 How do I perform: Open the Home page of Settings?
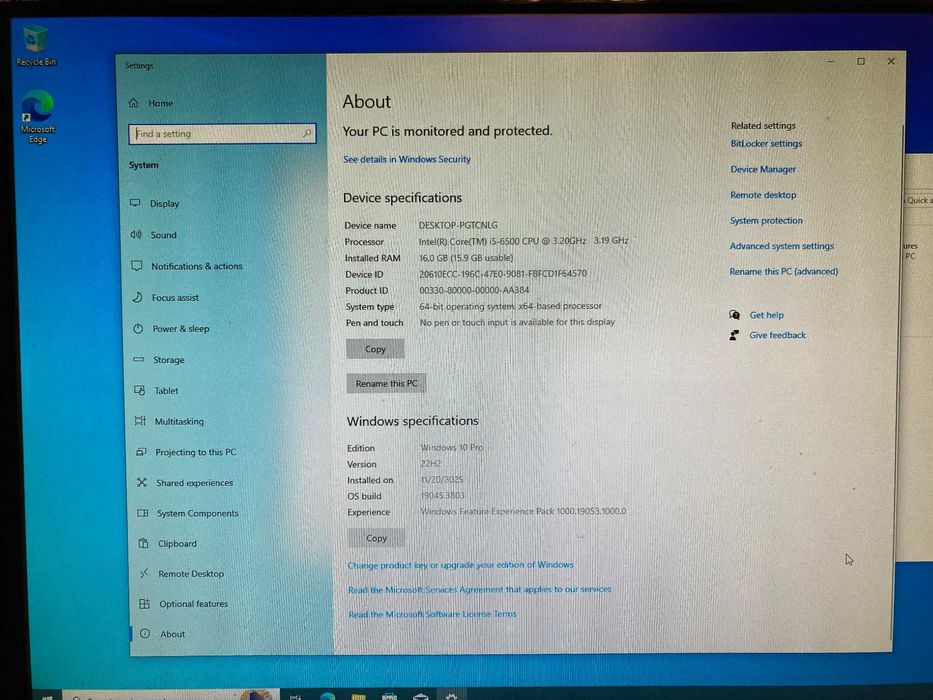[152, 103]
